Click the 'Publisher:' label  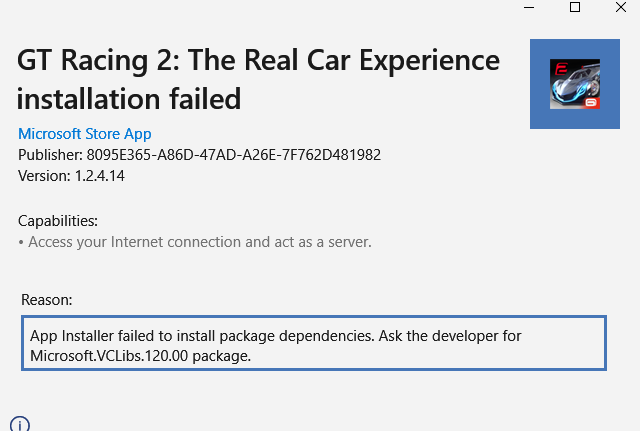51,155
